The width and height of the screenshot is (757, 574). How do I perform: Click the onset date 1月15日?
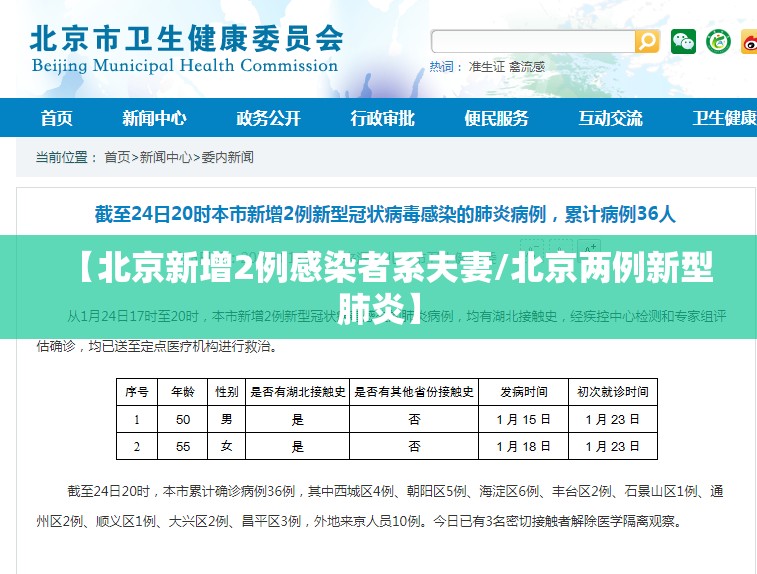point(523,420)
